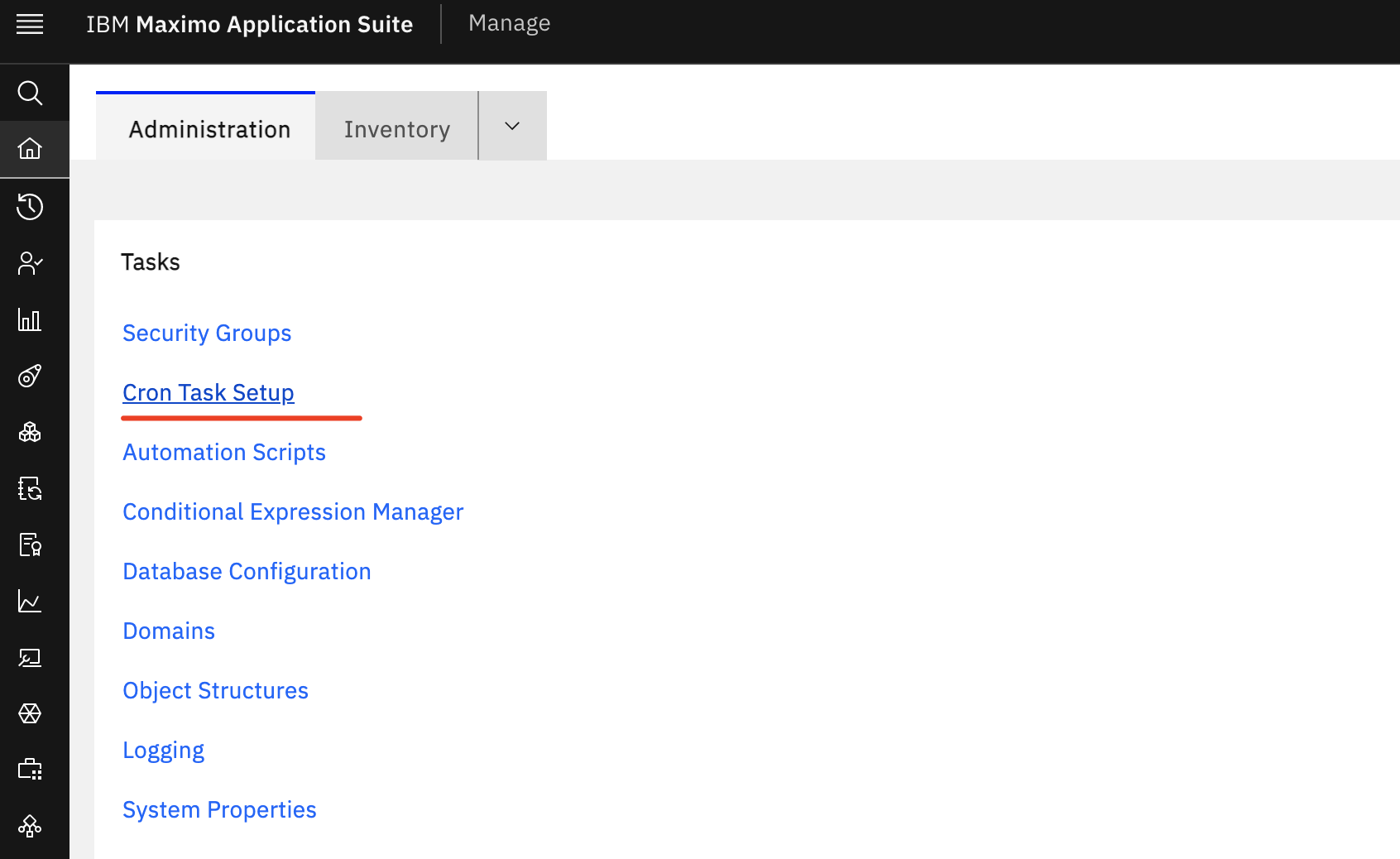Open the stacked cubes sidebar icon
This screenshot has width=1400, height=859.
pyautogui.click(x=30, y=432)
